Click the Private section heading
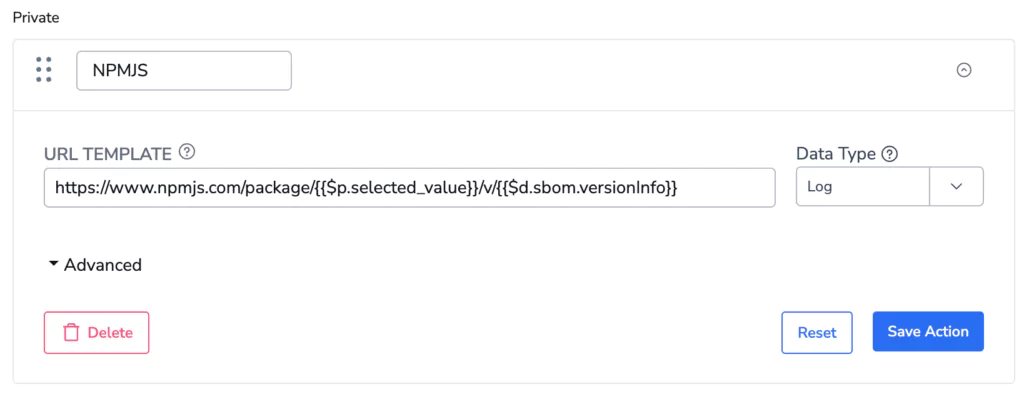The height and width of the screenshot is (399, 1024). (37, 18)
